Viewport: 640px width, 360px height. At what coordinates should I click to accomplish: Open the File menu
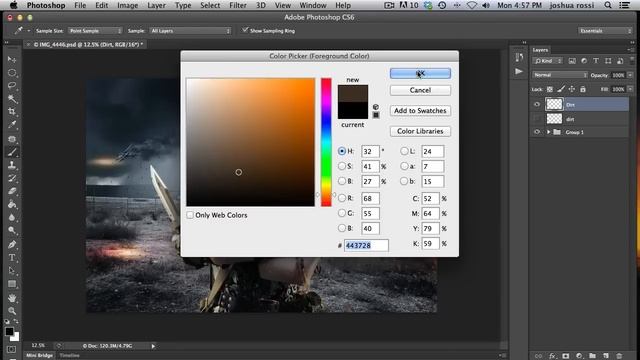pyautogui.click(x=80, y=5)
